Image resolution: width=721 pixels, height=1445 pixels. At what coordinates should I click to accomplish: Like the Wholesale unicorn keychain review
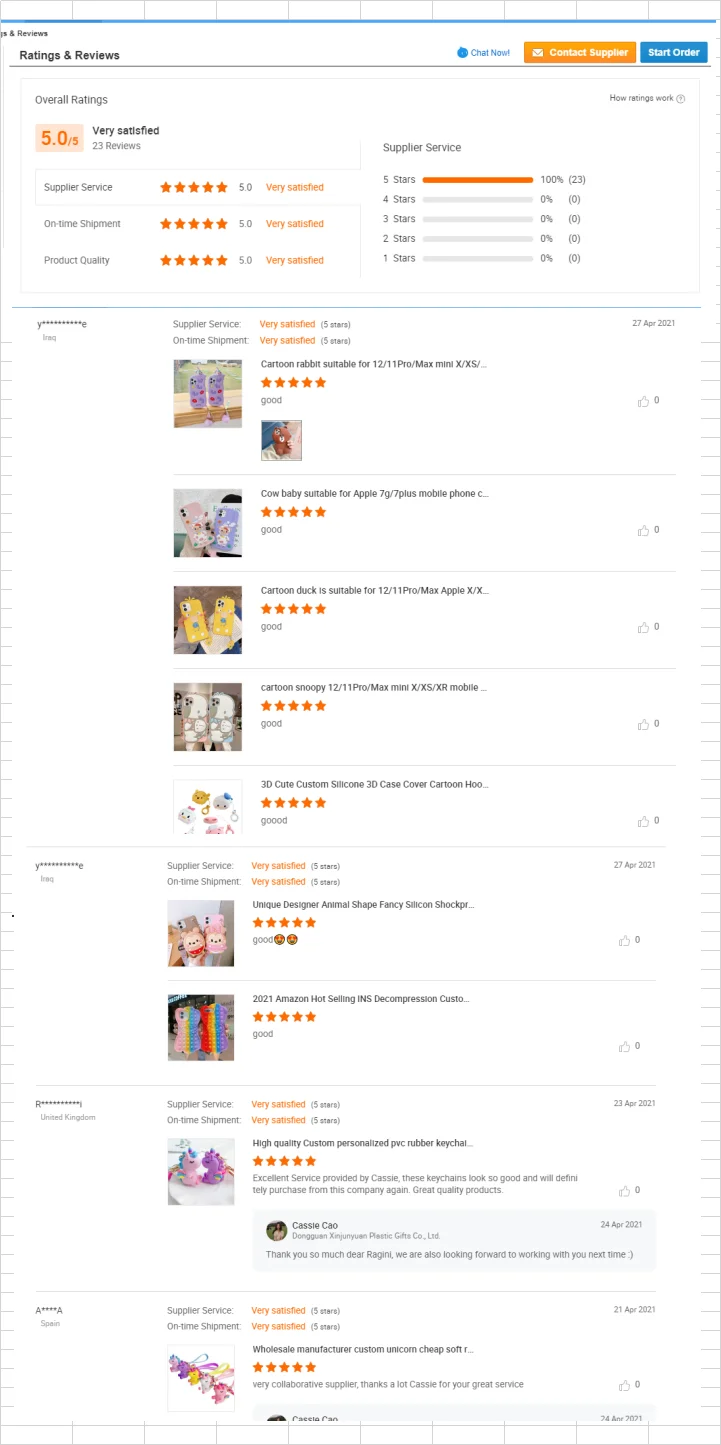click(x=624, y=1386)
